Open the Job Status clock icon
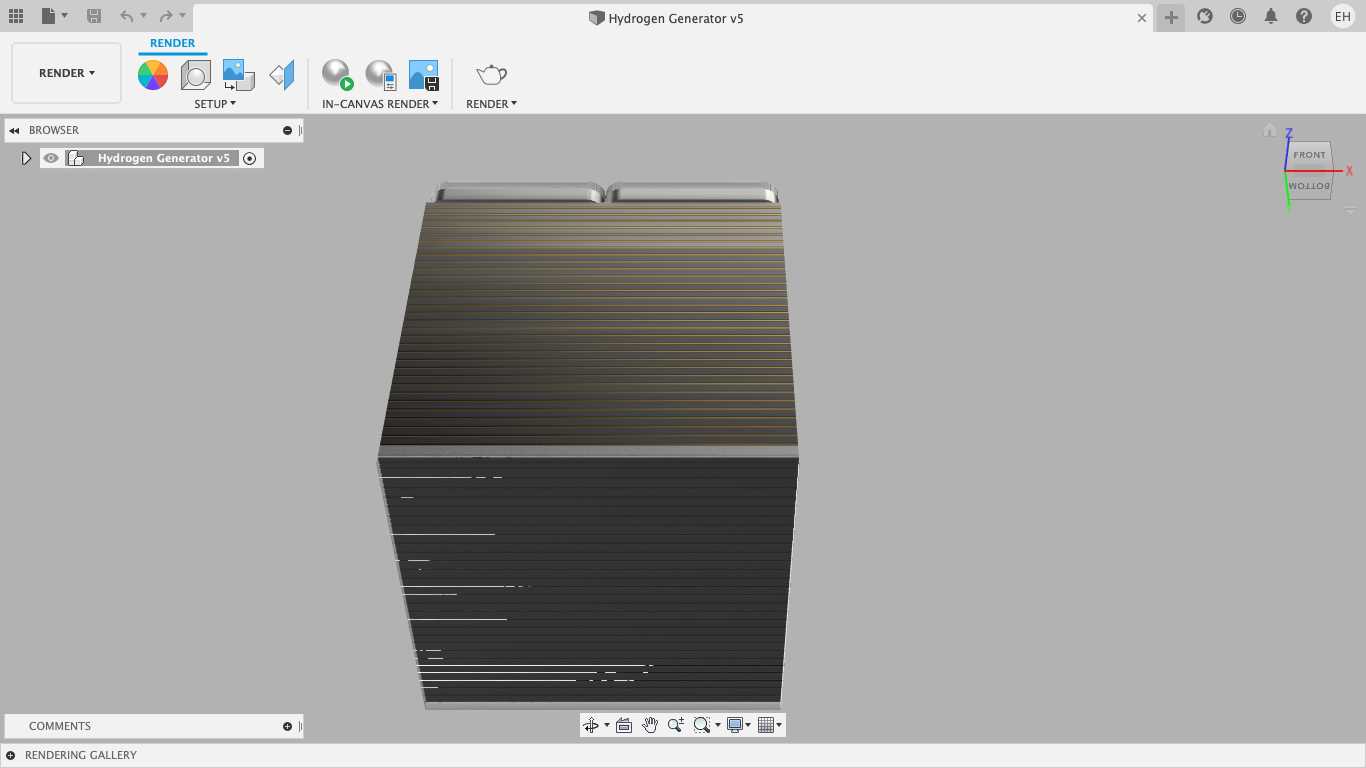Viewport: 1366px width, 768px height. pos(1238,16)
